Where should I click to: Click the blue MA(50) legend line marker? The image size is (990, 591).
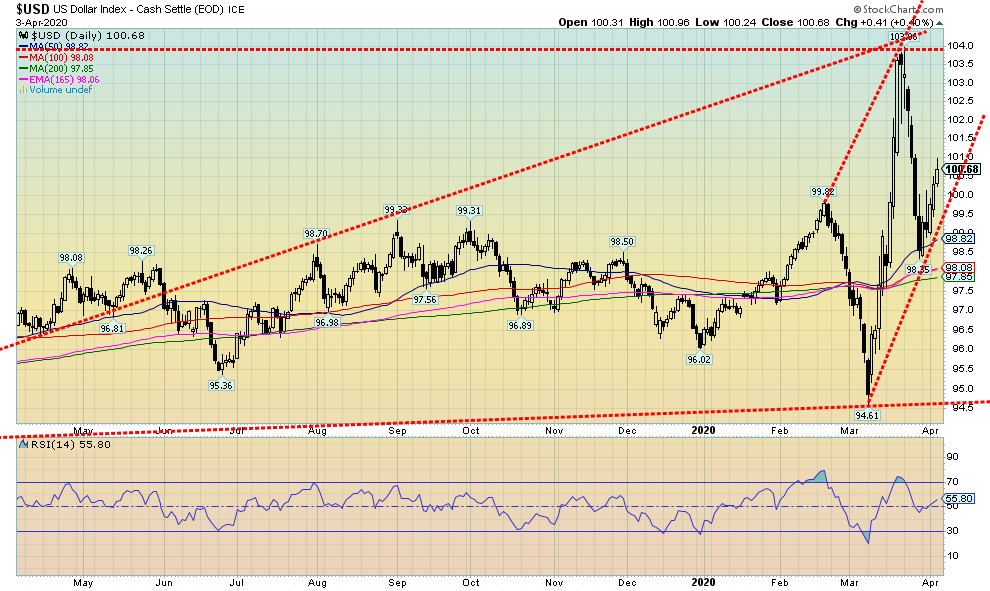pyautogui.click(x=22, y=48)
